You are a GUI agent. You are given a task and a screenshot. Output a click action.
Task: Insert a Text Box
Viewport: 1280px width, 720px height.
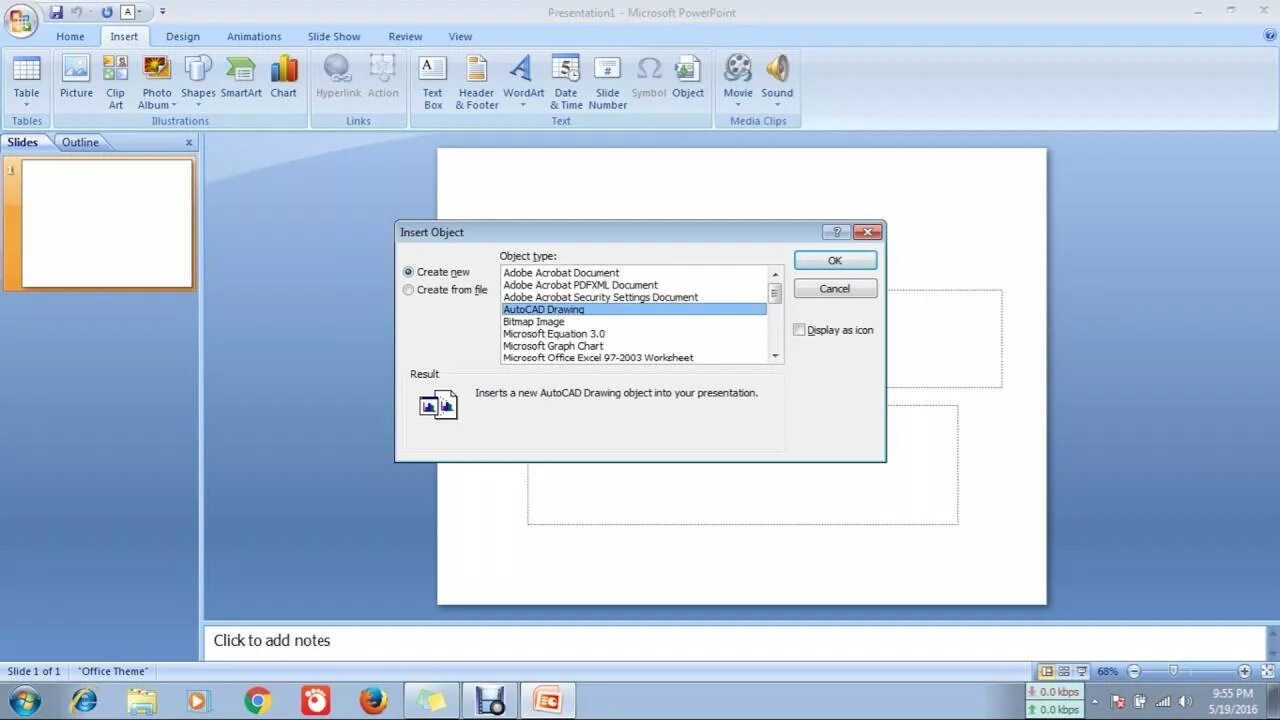[433, 82]
